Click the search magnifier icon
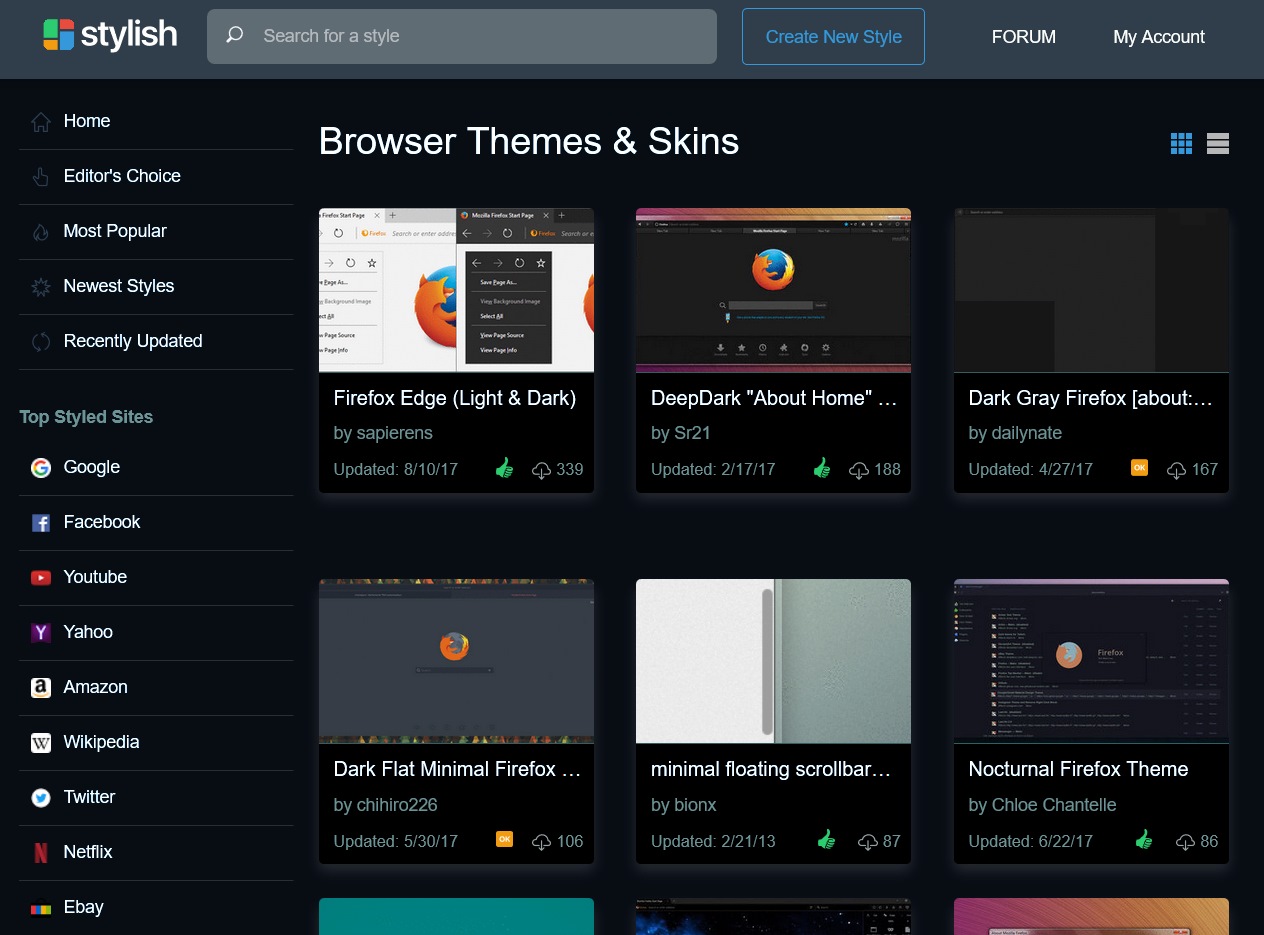 pyautogui.click(x=235, y=35)
